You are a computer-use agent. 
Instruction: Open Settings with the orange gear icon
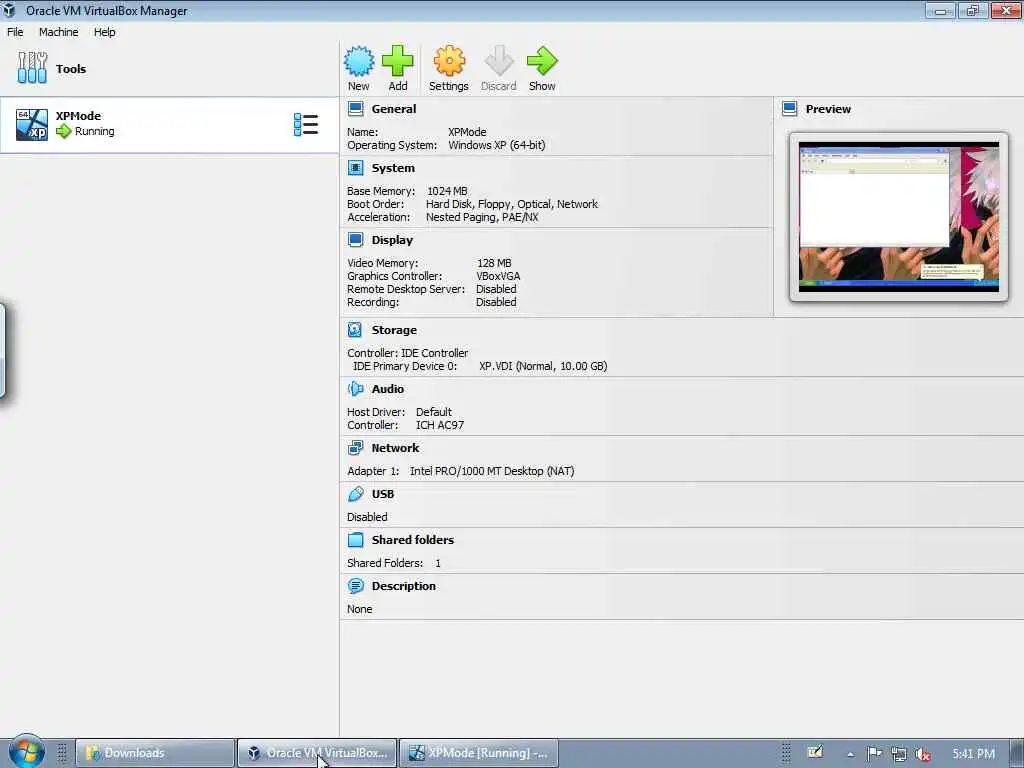pos(449,61)
